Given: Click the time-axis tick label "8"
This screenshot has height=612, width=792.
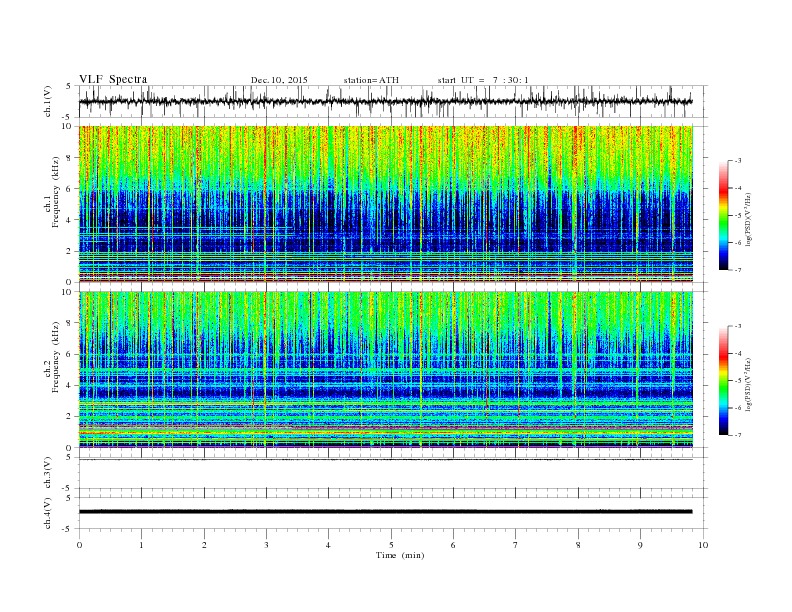Looking at the screenshot, I should click(578, 545).
